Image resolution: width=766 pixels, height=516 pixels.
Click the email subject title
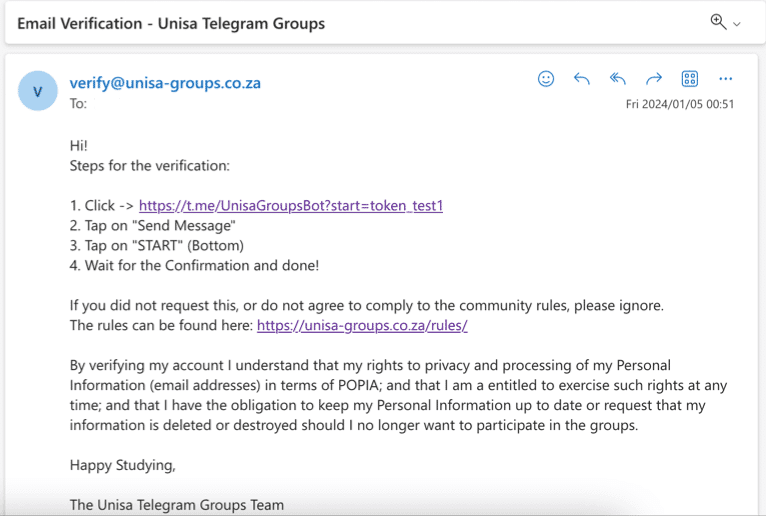171,23
